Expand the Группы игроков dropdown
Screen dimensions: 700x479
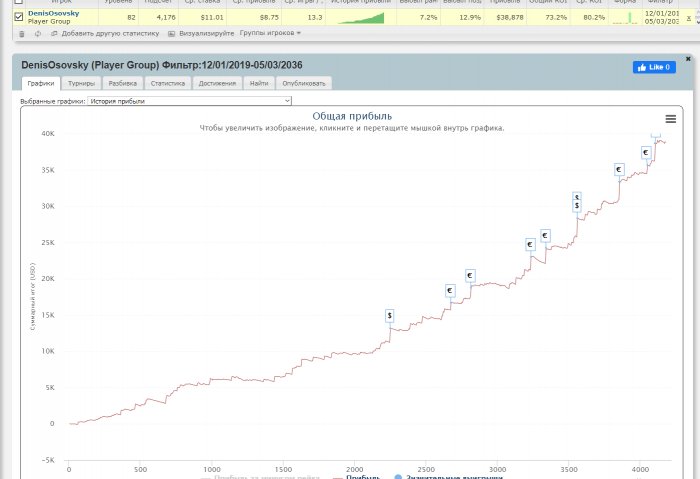270,33
